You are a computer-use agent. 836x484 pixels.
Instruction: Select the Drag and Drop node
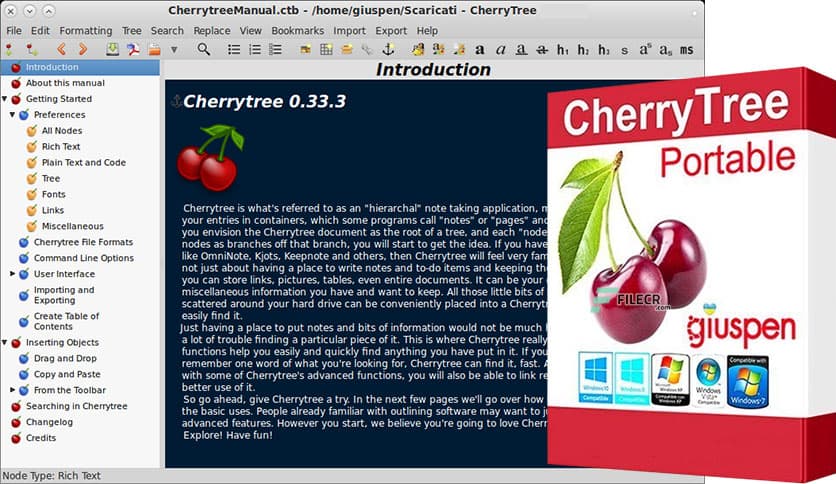[65, 358]
